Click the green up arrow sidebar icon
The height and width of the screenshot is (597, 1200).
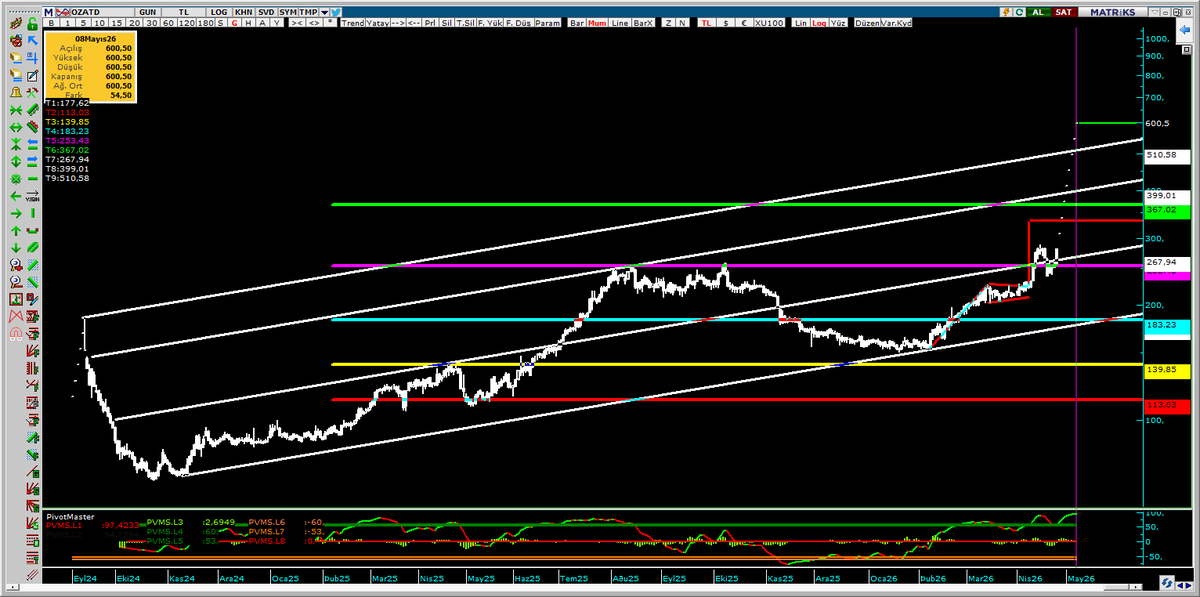[15, 231]
